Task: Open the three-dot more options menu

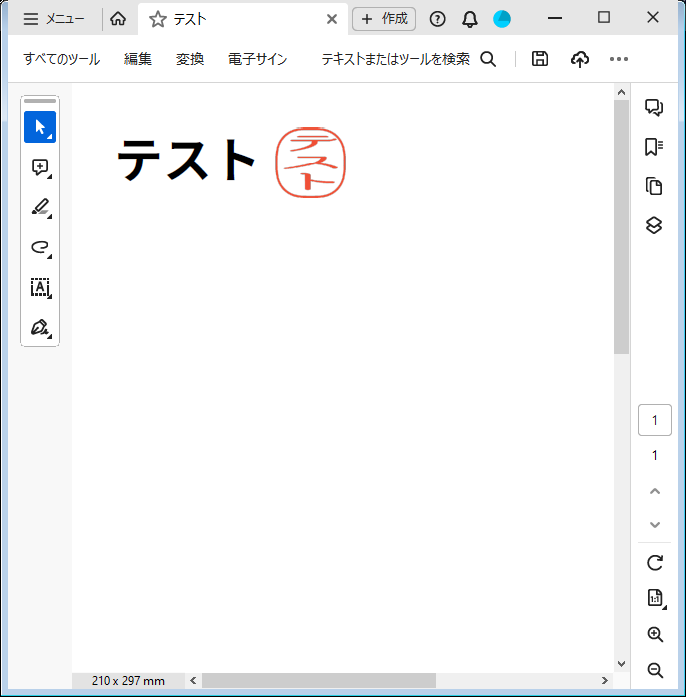Action: (619, 59)
